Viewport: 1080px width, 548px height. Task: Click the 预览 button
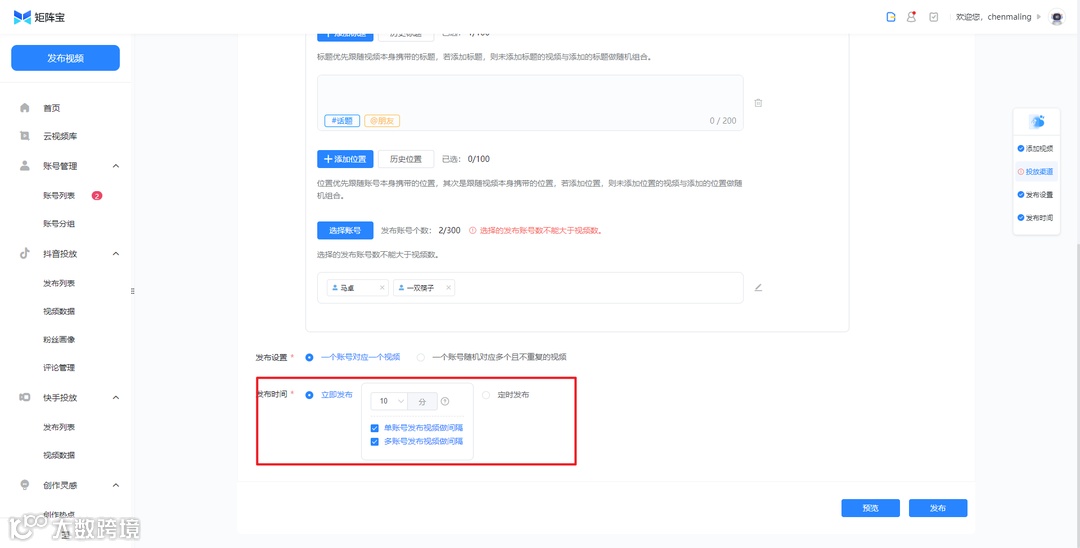pos(871,508)
